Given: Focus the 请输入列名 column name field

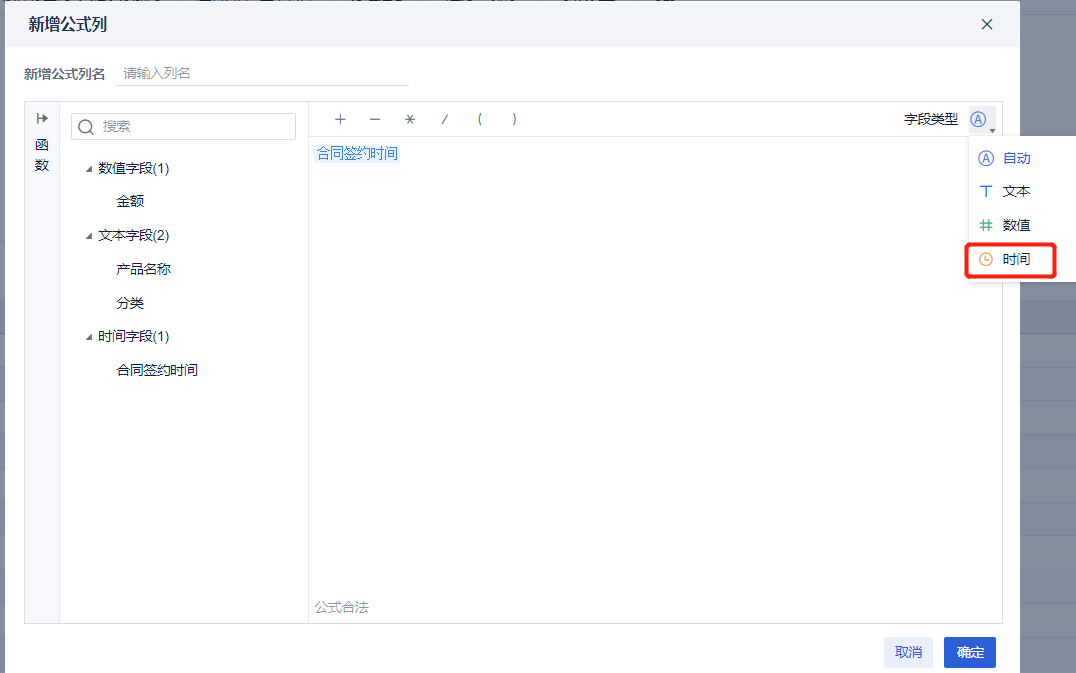Looking at the screenshot, I should tap(262, 73).
